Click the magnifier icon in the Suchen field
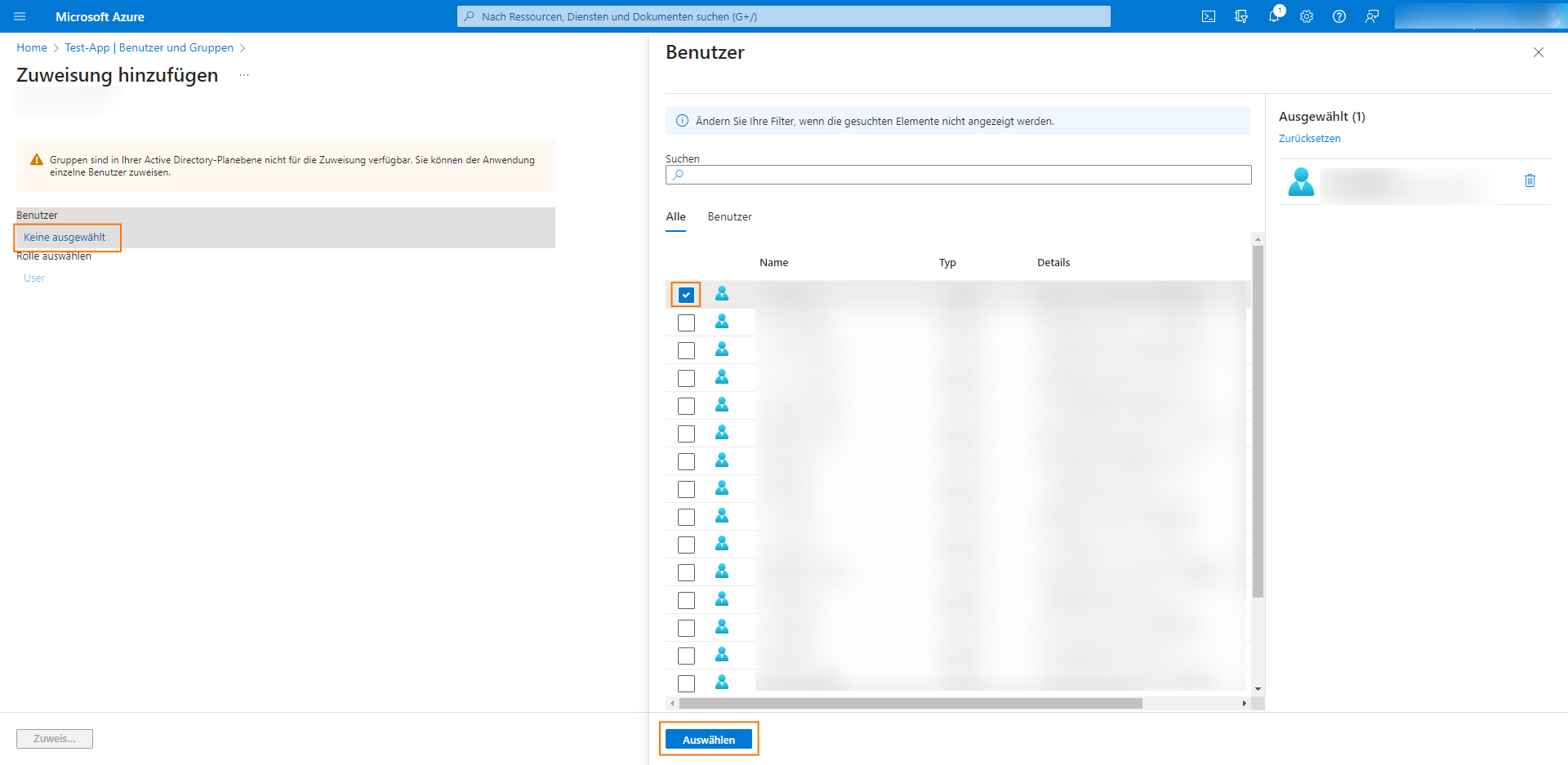This screenshot has height=765, width=1568. [679, 174]
